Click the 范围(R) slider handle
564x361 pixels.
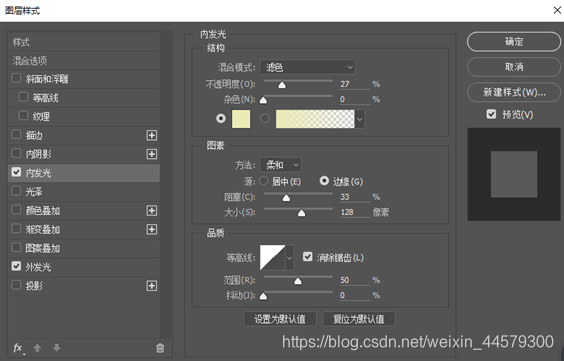coord(298,281)
